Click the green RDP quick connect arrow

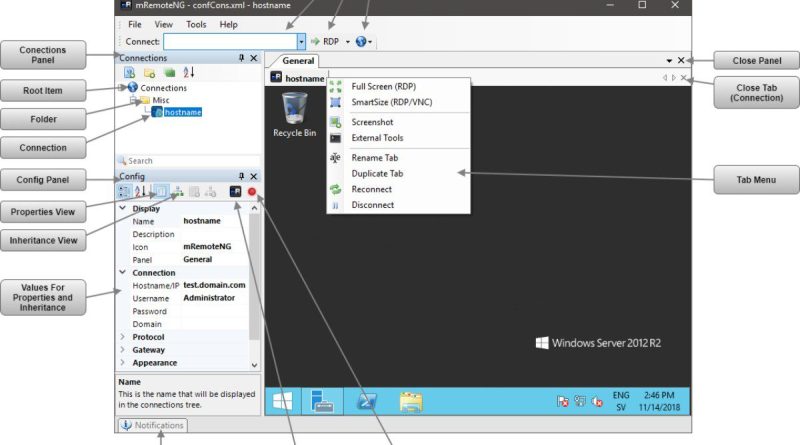coord(315,41)
